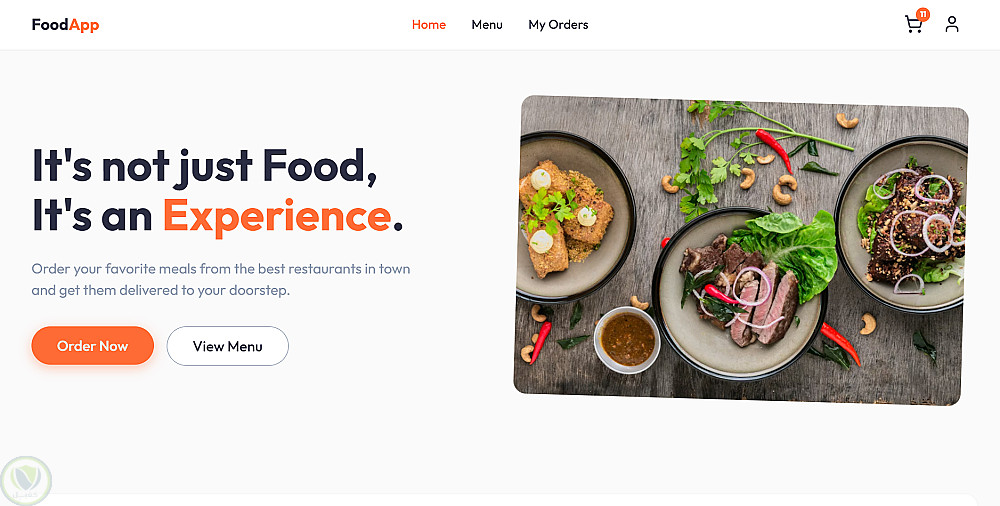Click the right bowl topped with onion rings

click(x=902, y=223)
